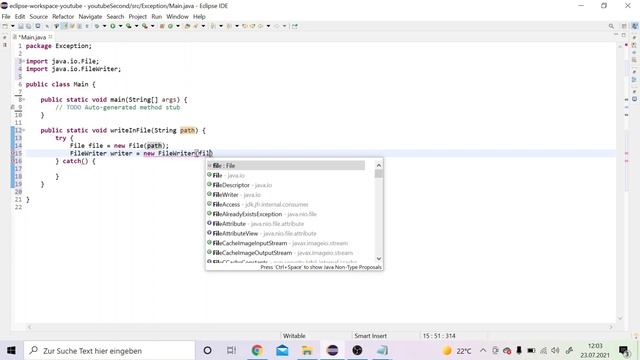Open the New Java Class dropdown arrow
640x360 pixels.
pyautogui.click(x=178, y=26)
